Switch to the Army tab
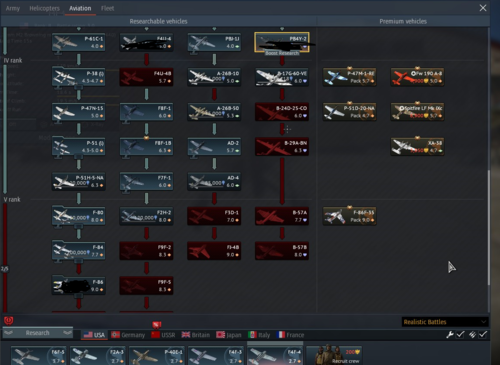 click(x=13, y=8)
